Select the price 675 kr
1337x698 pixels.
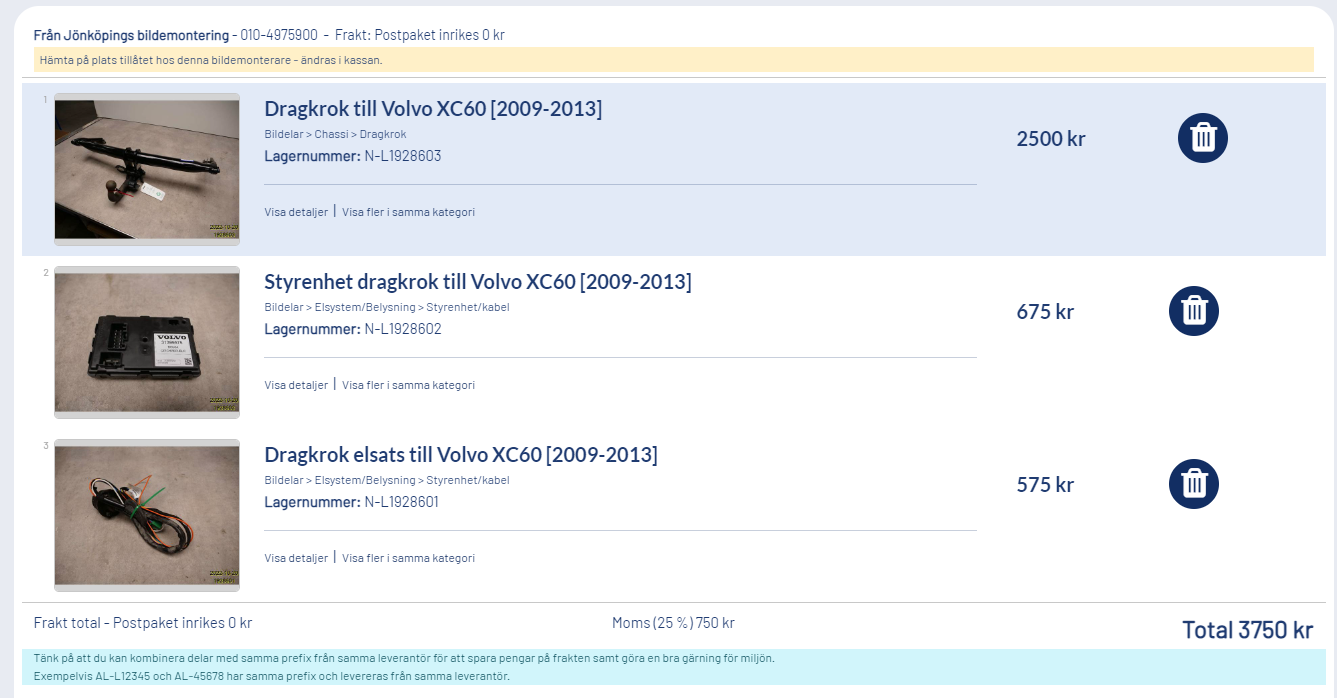point(1045,312)
